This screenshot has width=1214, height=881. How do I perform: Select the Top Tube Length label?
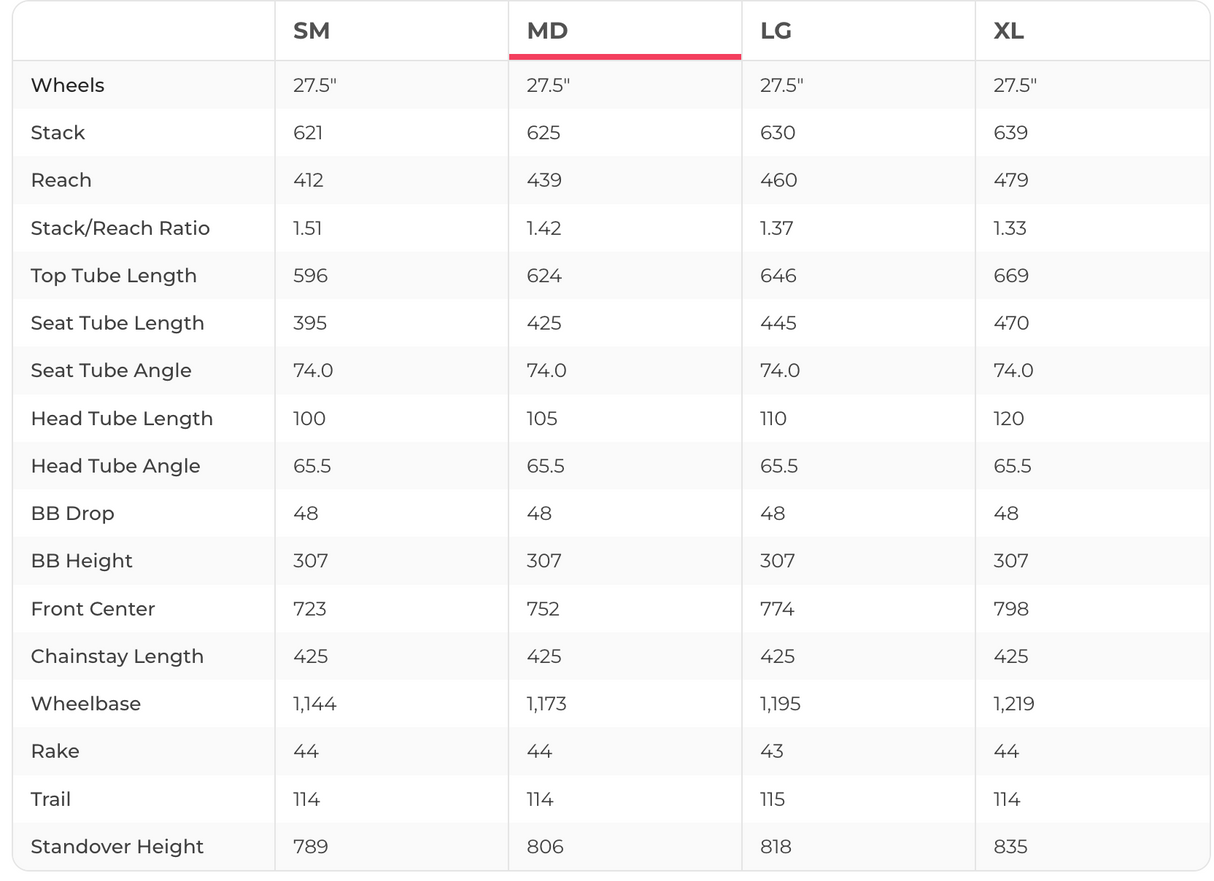click(x=114, y=276)
